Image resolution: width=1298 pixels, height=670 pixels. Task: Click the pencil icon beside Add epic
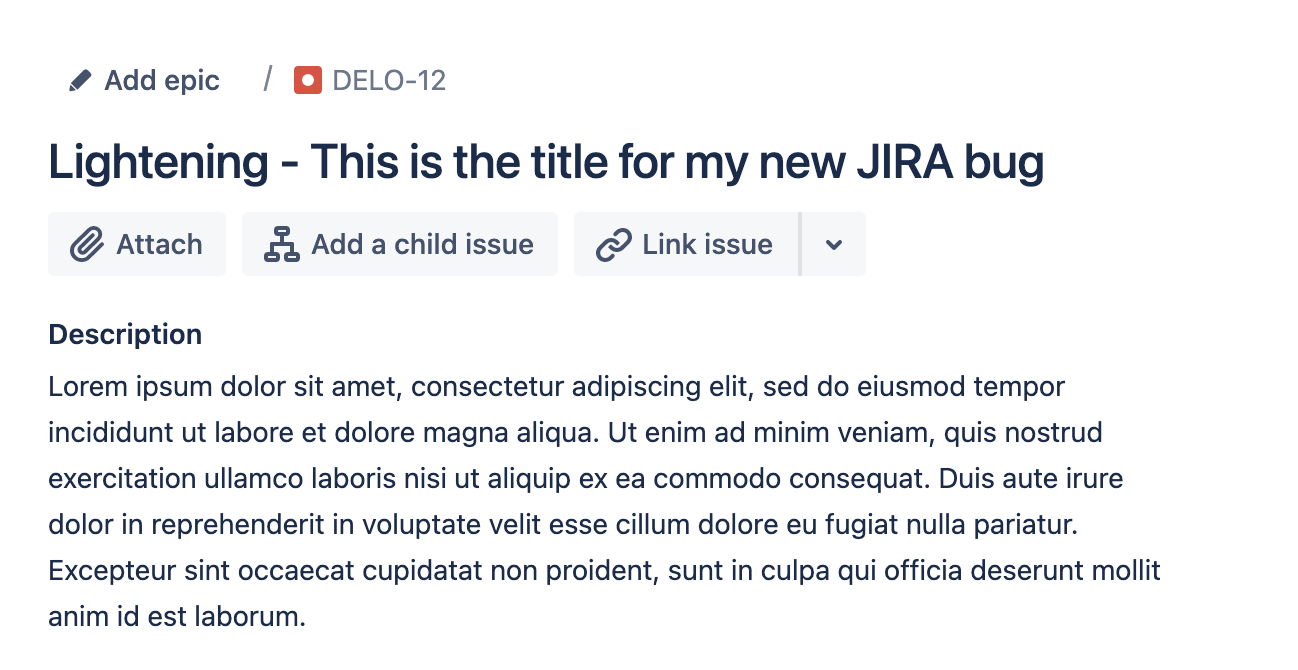pyautogui.click(x=80, y=80)
